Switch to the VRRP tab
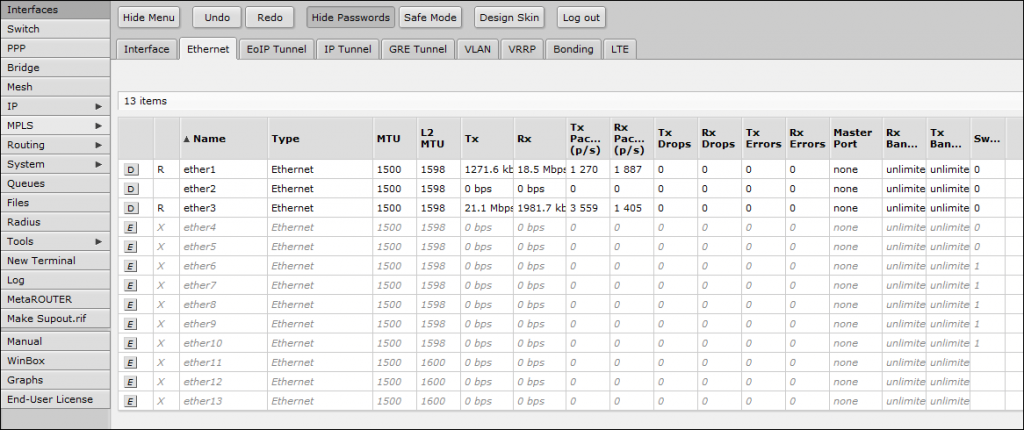The height and width of the screenshot is (430, 1024). pyautogui.click(x=523, y=49)
